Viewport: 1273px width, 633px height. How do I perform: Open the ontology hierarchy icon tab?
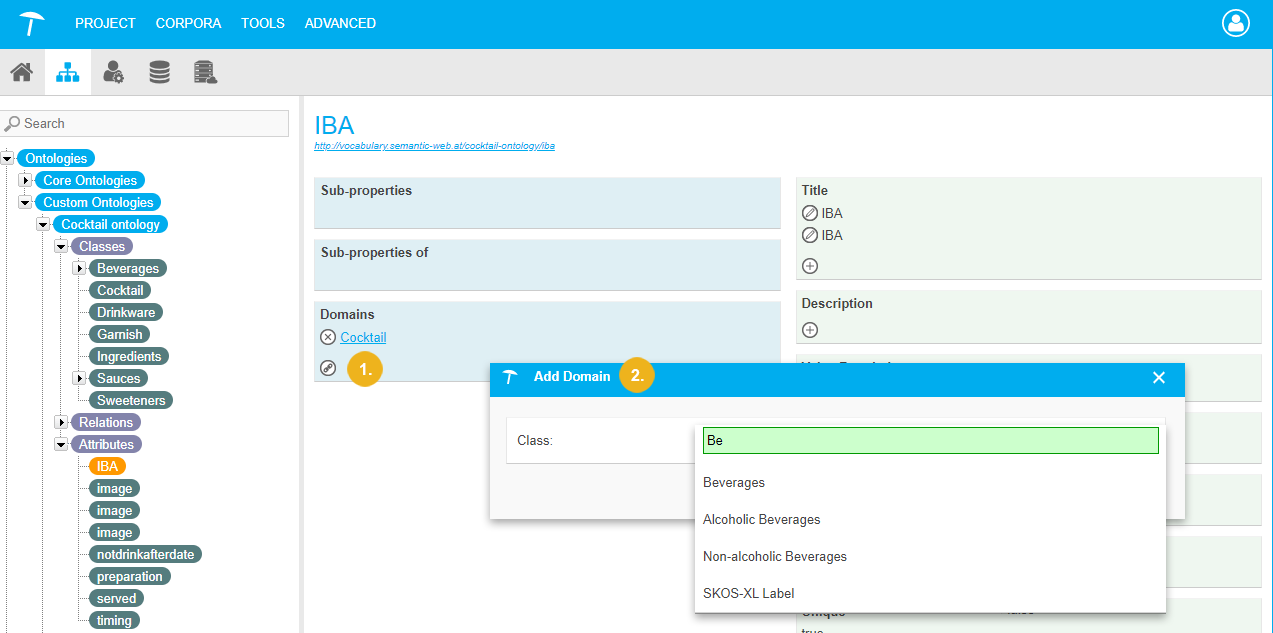point(68,73)
